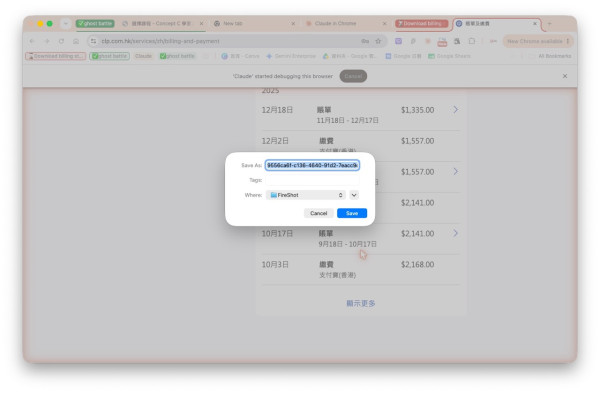
Task: Open the $1,557.00 bill row chevron
Action: pos(455,171)
